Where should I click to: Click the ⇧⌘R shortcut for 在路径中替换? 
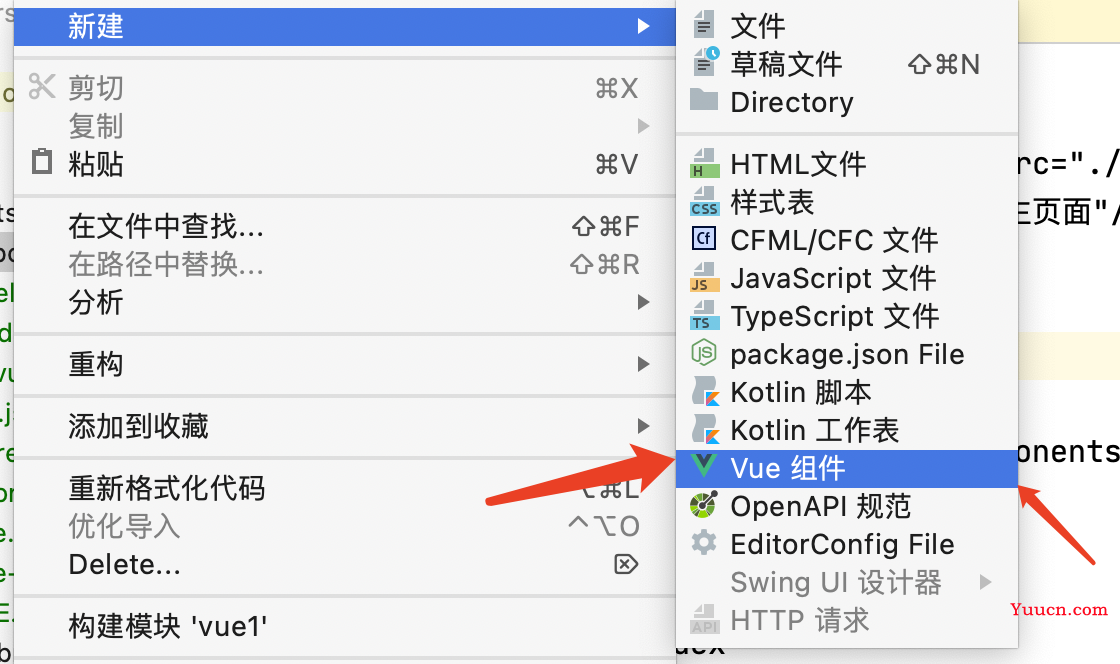point(604,264)
